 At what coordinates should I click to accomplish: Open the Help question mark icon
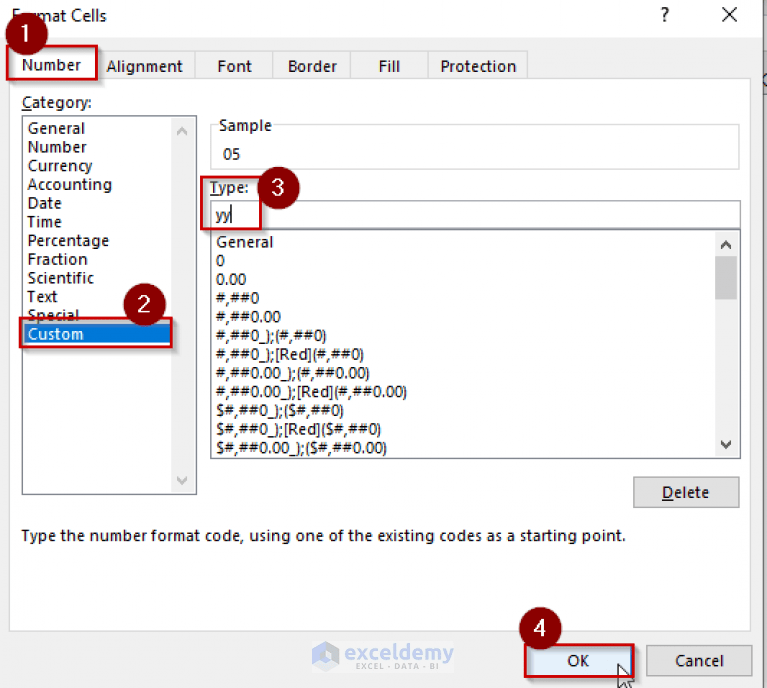[664, 15]
